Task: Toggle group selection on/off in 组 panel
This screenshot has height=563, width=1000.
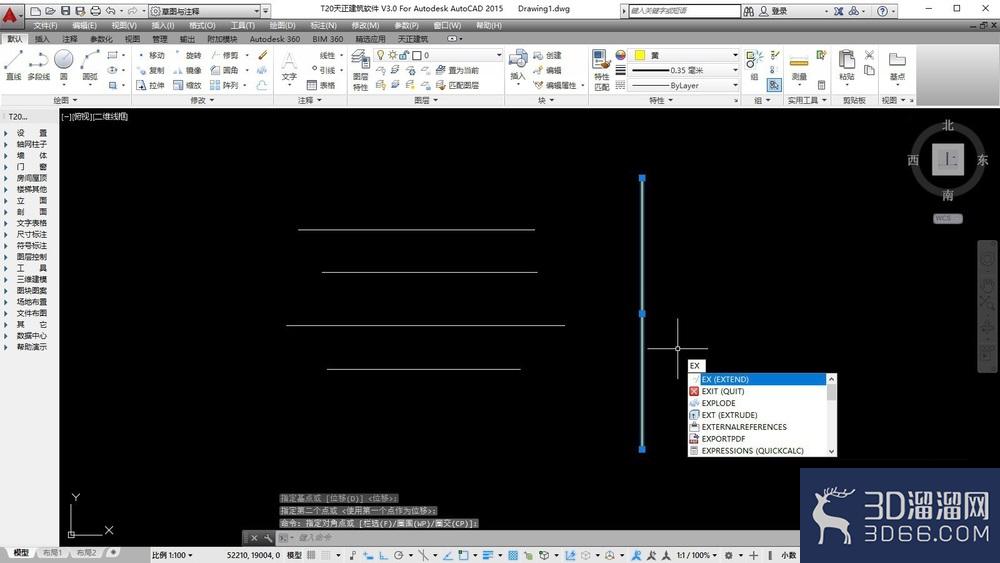Action: pyautogui.click(x=774, y=85)
